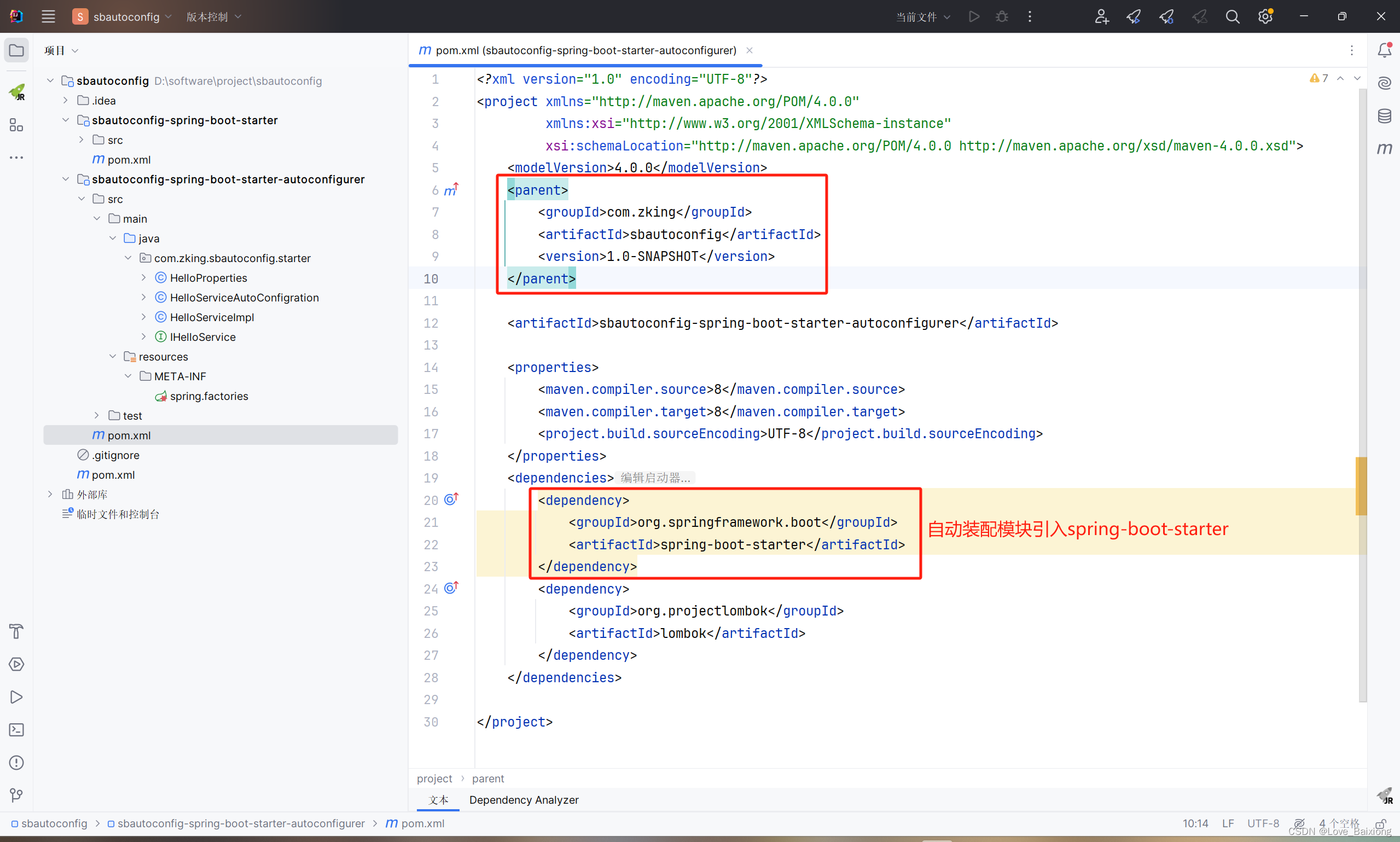Build the project with the hammer icon

tap(16, 631)
